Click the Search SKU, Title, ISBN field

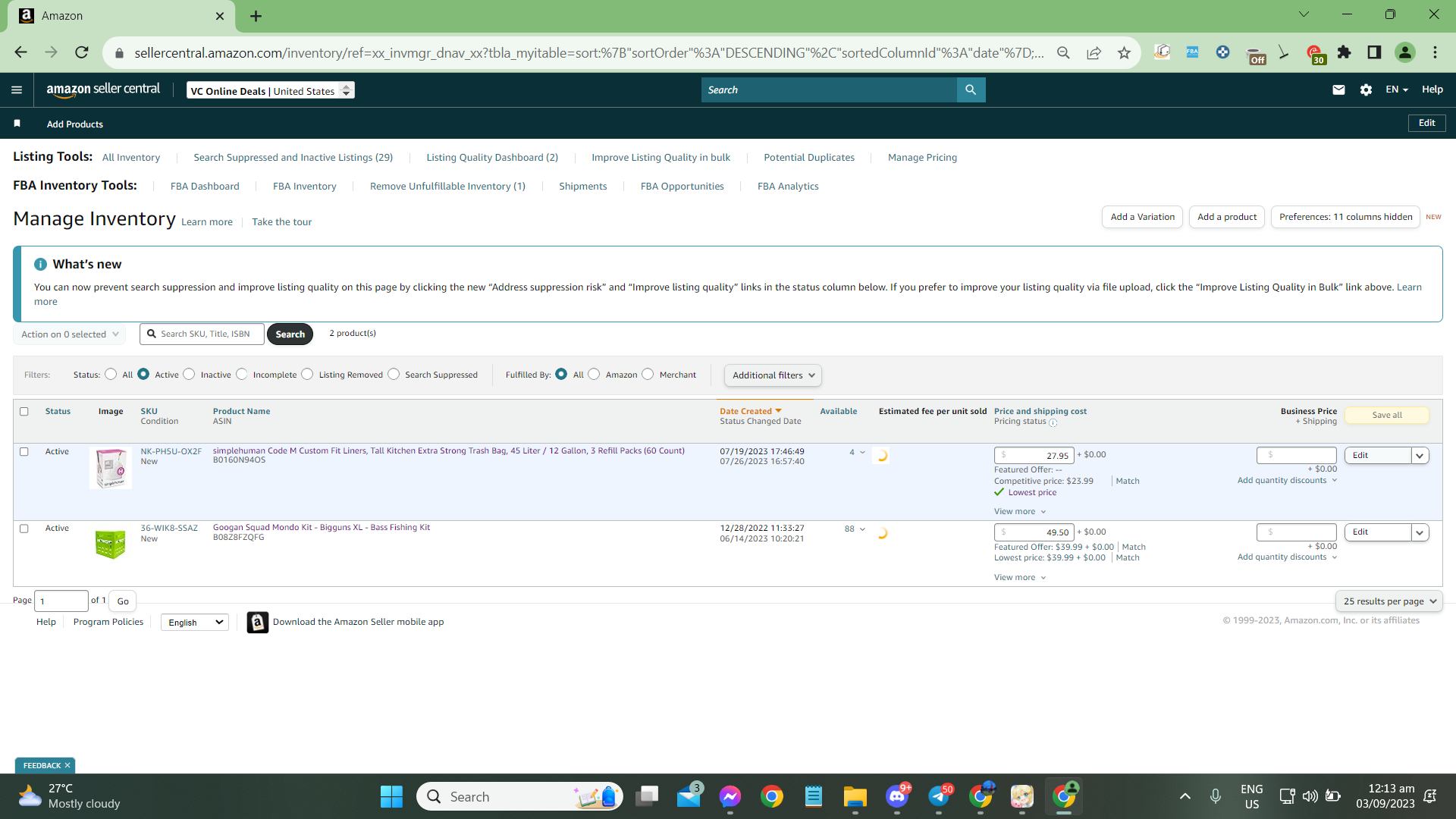click(202, 334)
